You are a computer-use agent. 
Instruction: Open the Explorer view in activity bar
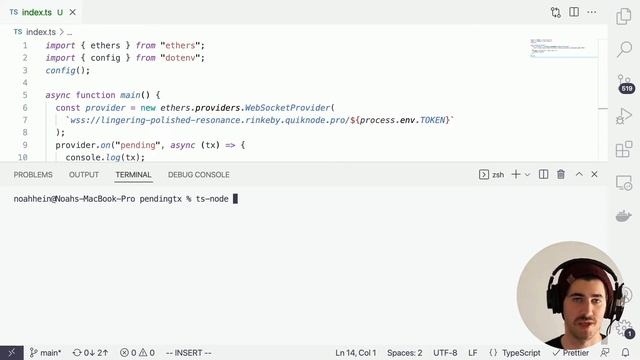click(x=624, y=16)
